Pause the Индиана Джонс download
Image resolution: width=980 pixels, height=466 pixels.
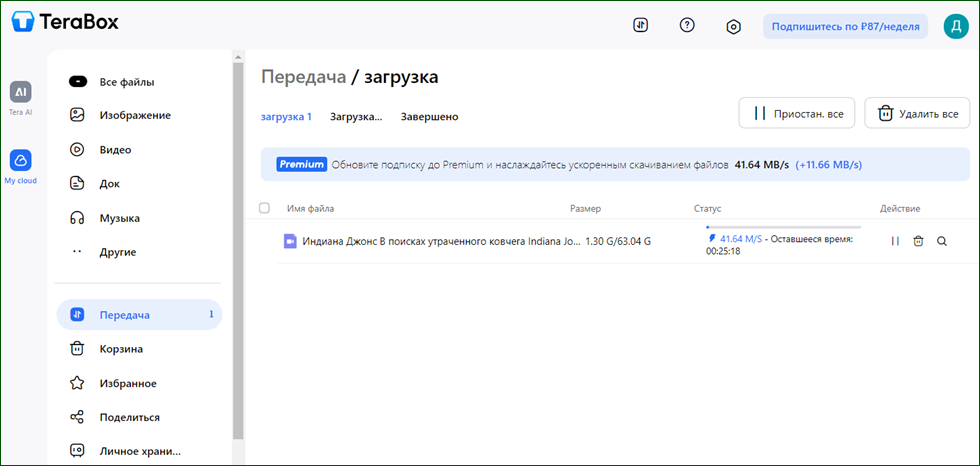pos(895,241)
